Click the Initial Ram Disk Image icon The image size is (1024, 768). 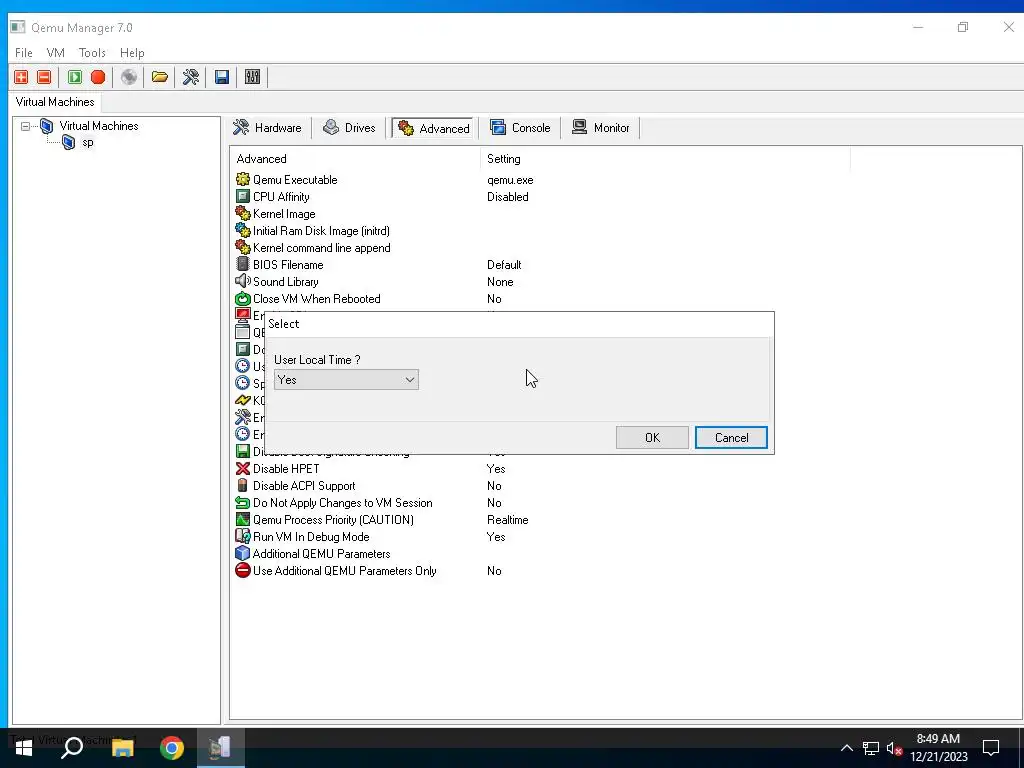[x=243, y=231]
